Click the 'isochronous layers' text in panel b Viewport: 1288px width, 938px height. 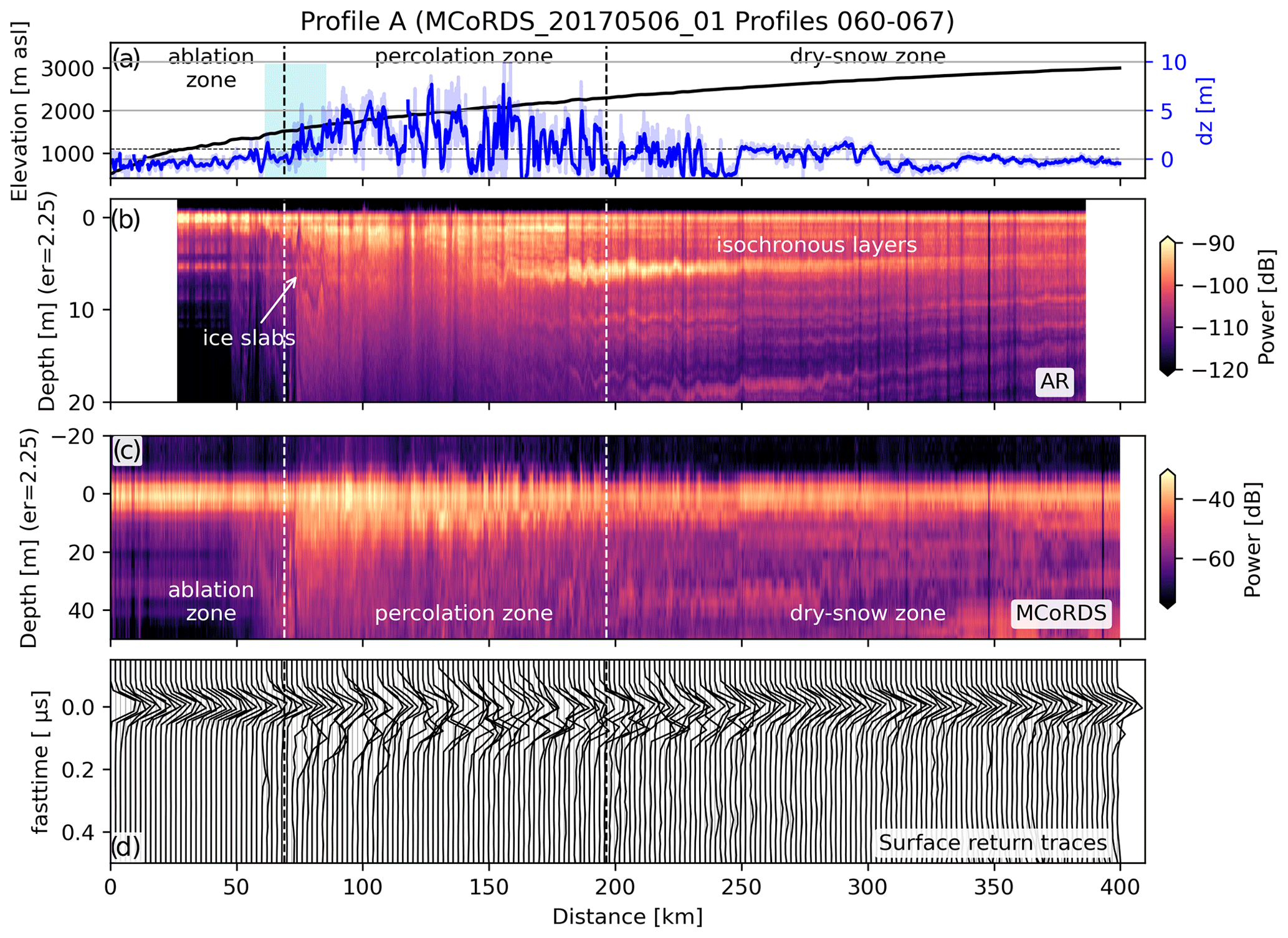[816, 245]
